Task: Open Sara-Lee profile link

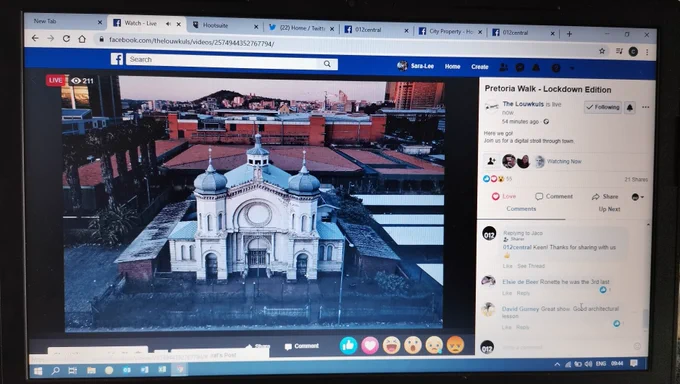Action: coord(415,66)
